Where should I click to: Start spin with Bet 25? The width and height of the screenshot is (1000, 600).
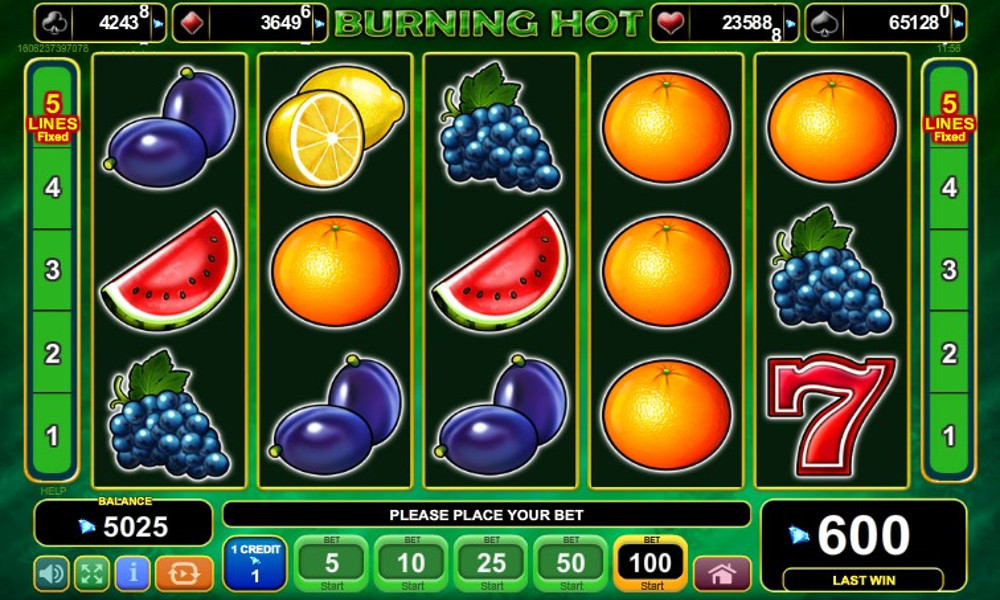(x=491, y=564)
